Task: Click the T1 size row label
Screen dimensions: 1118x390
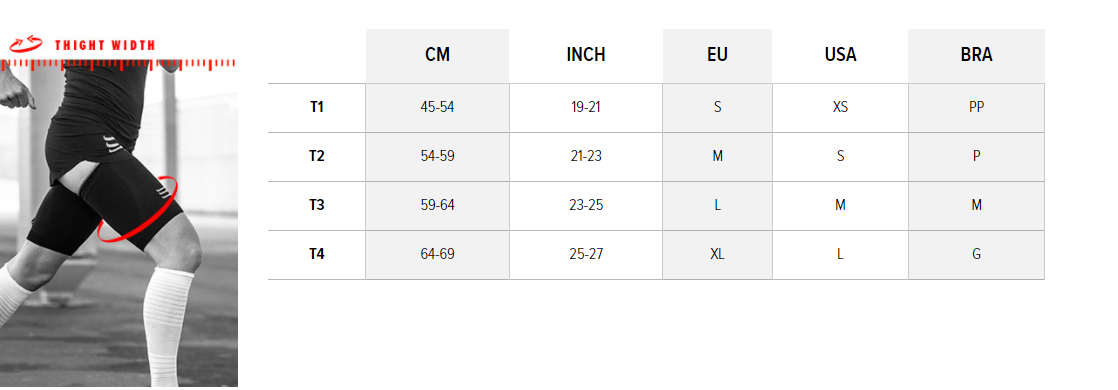Action: pyautogui.click(x=317, y=108)
